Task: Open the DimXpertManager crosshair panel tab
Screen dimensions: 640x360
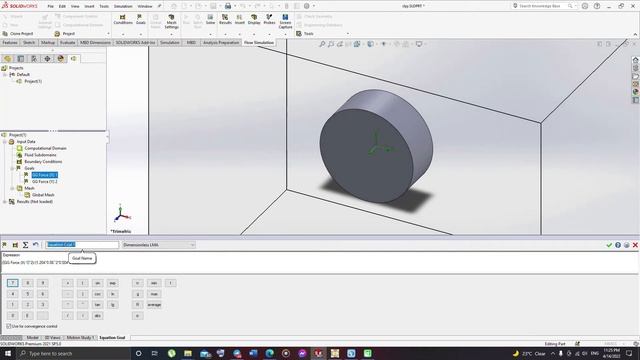Action: pos(47,59)
